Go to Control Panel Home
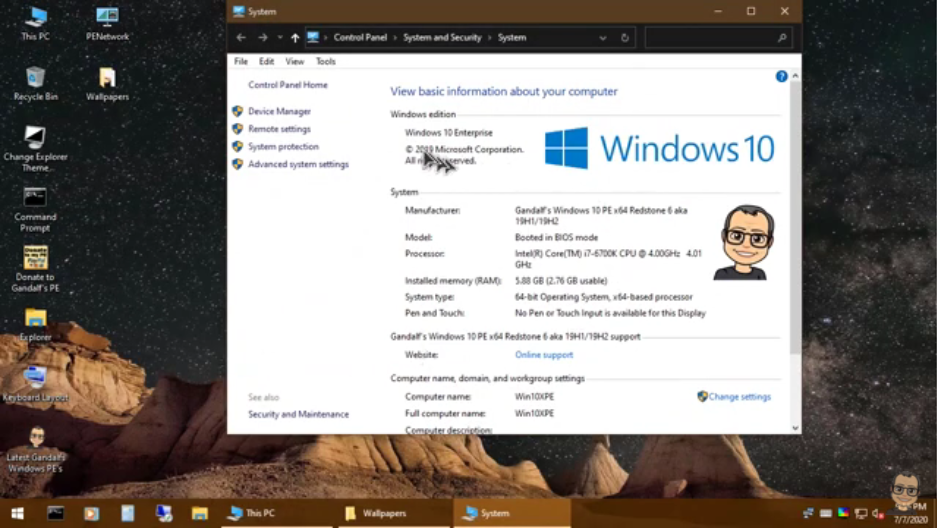Screen dimensions: 937x528 (x=288, y=85)
